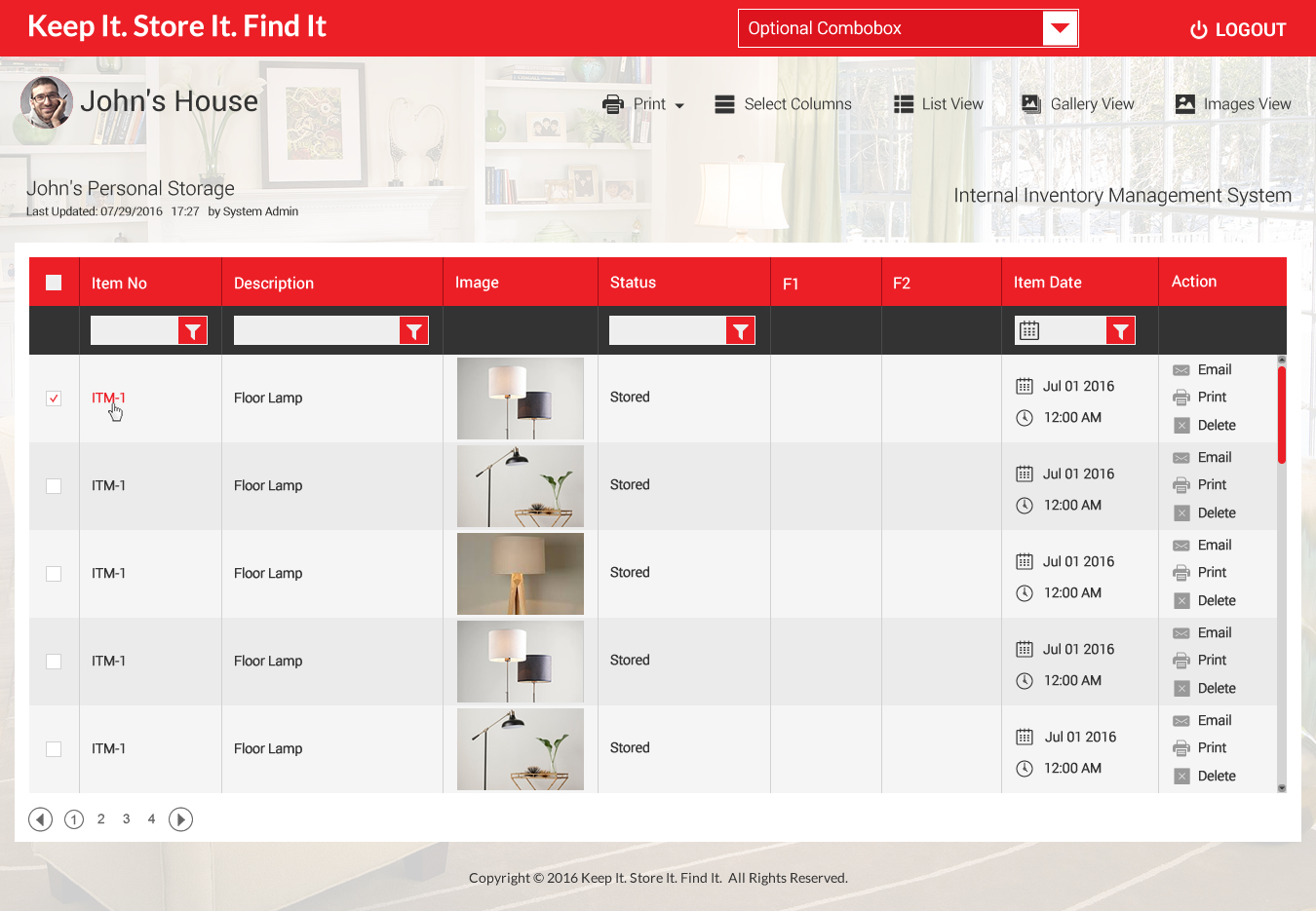Expand the Print options chevron
The image size is (1316, 911).
click(679, 104)
